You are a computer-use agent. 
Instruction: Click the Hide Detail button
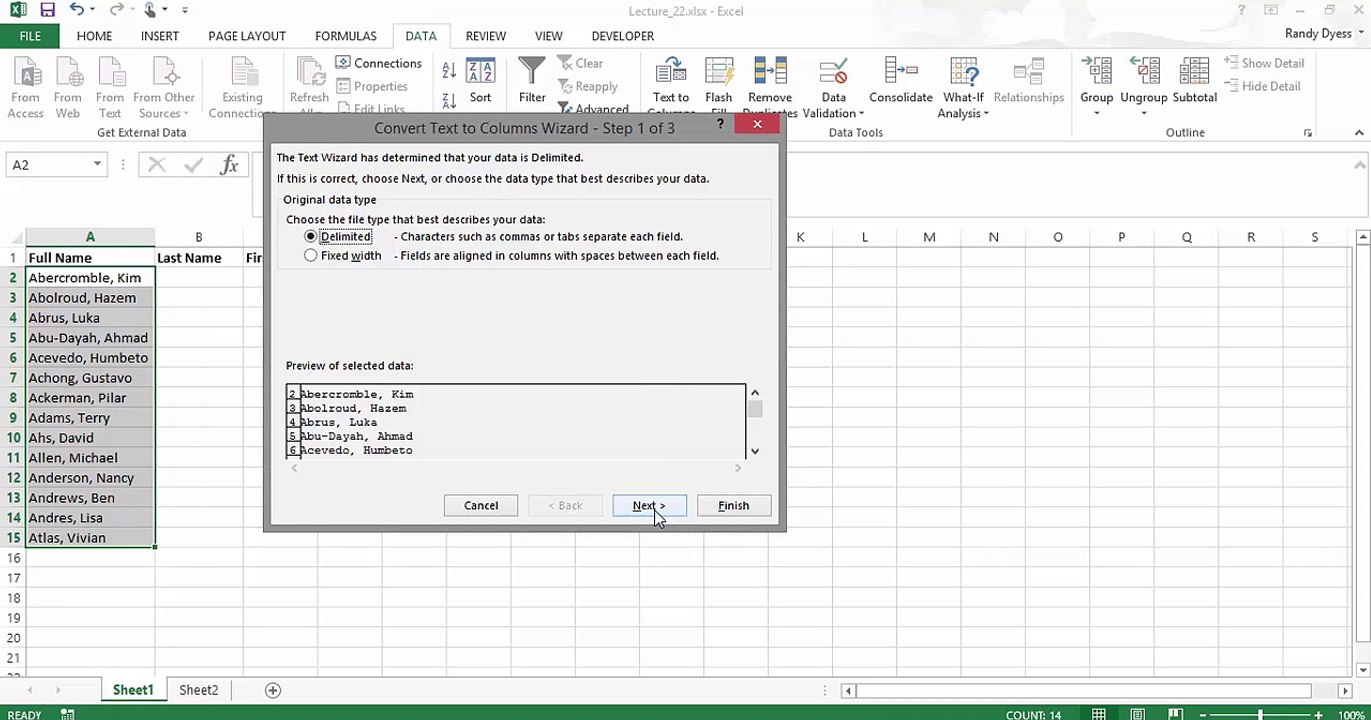(x=1262, y=86)
